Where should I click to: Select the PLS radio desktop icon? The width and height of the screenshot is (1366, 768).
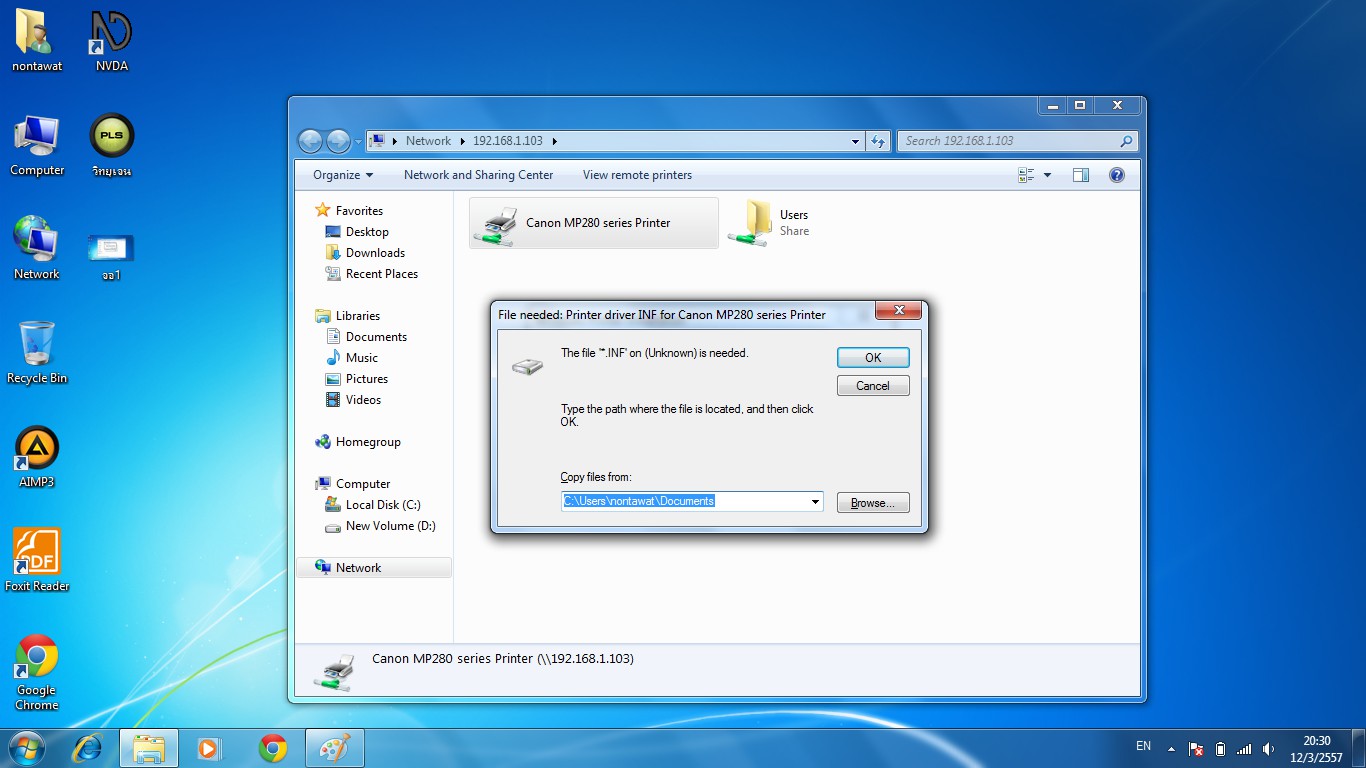tap(111, 145)
